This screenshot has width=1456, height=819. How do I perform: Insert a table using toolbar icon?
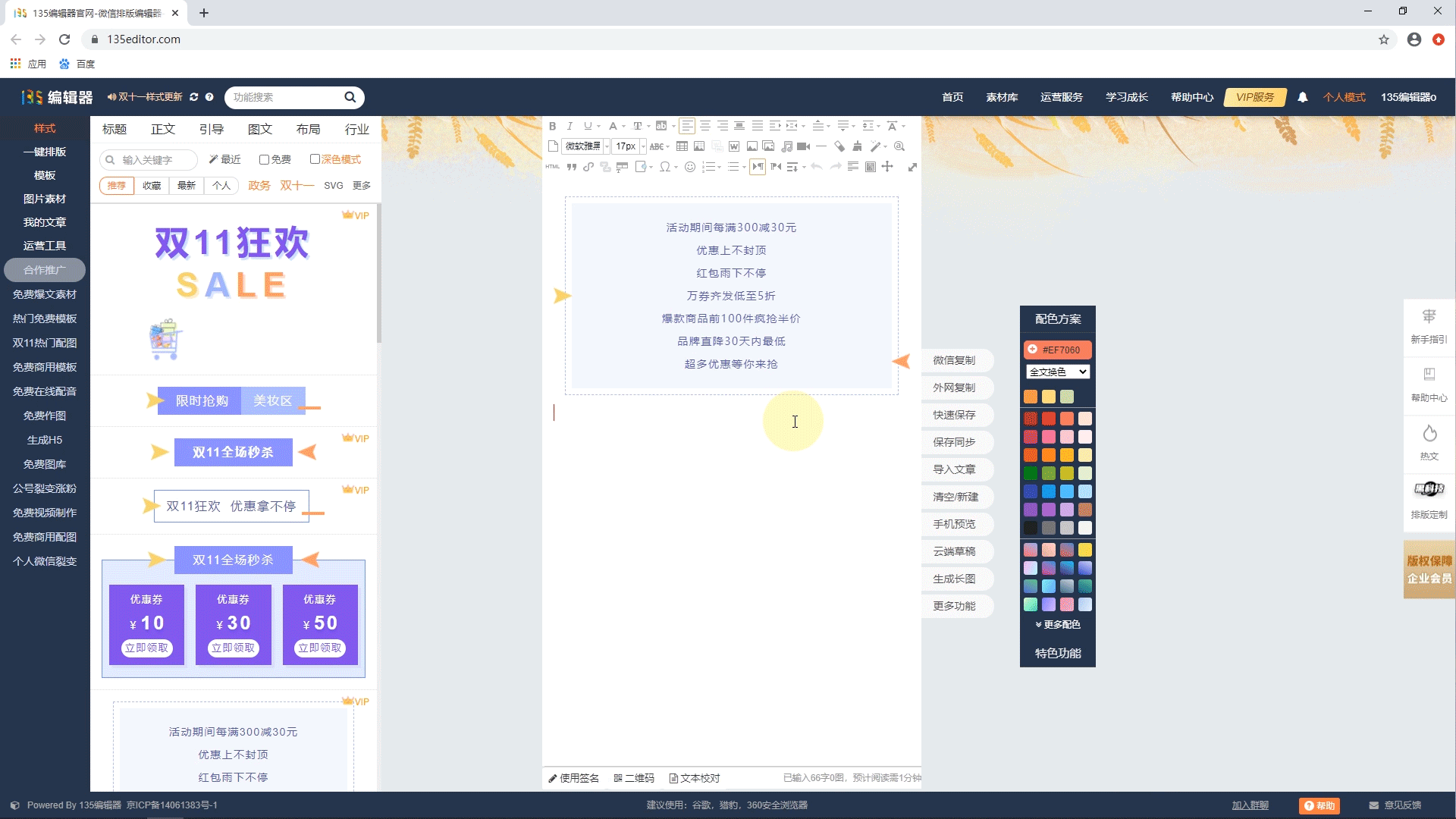pyautogui.click(x=682, y=146)
